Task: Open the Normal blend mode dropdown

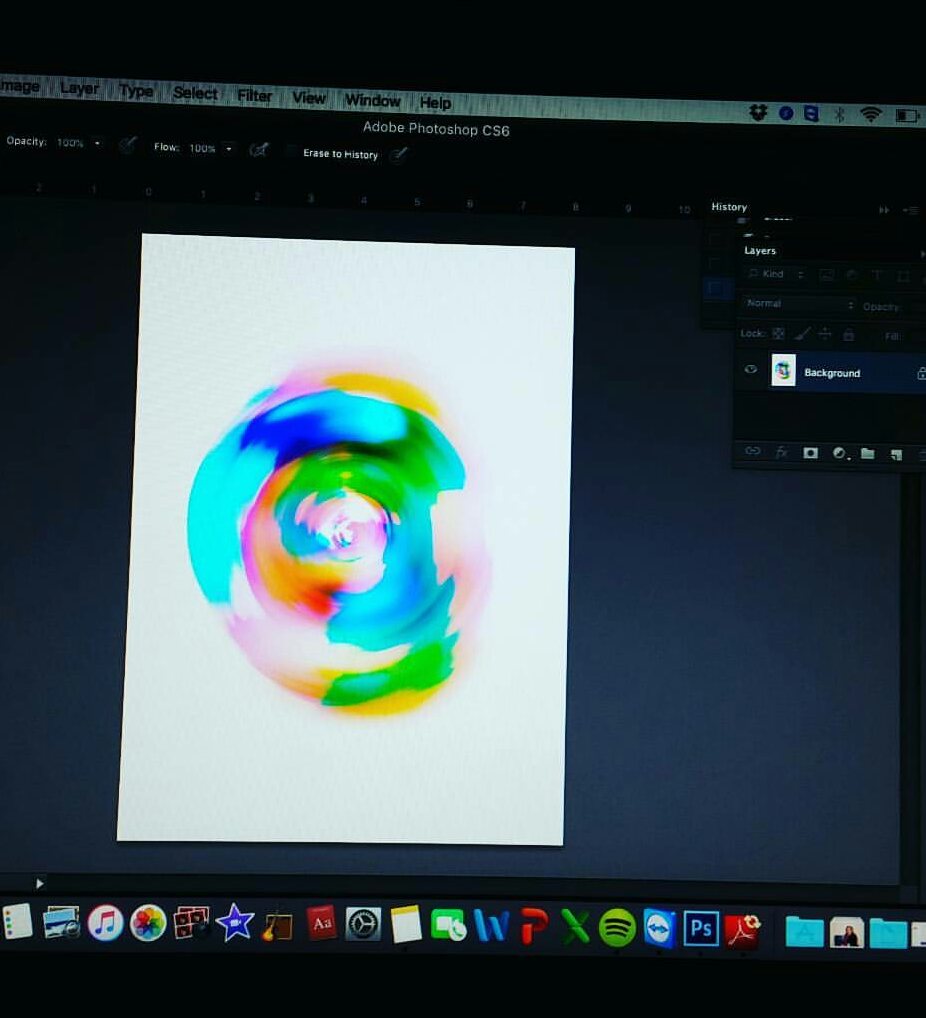Action: click(x=799, y=304)
